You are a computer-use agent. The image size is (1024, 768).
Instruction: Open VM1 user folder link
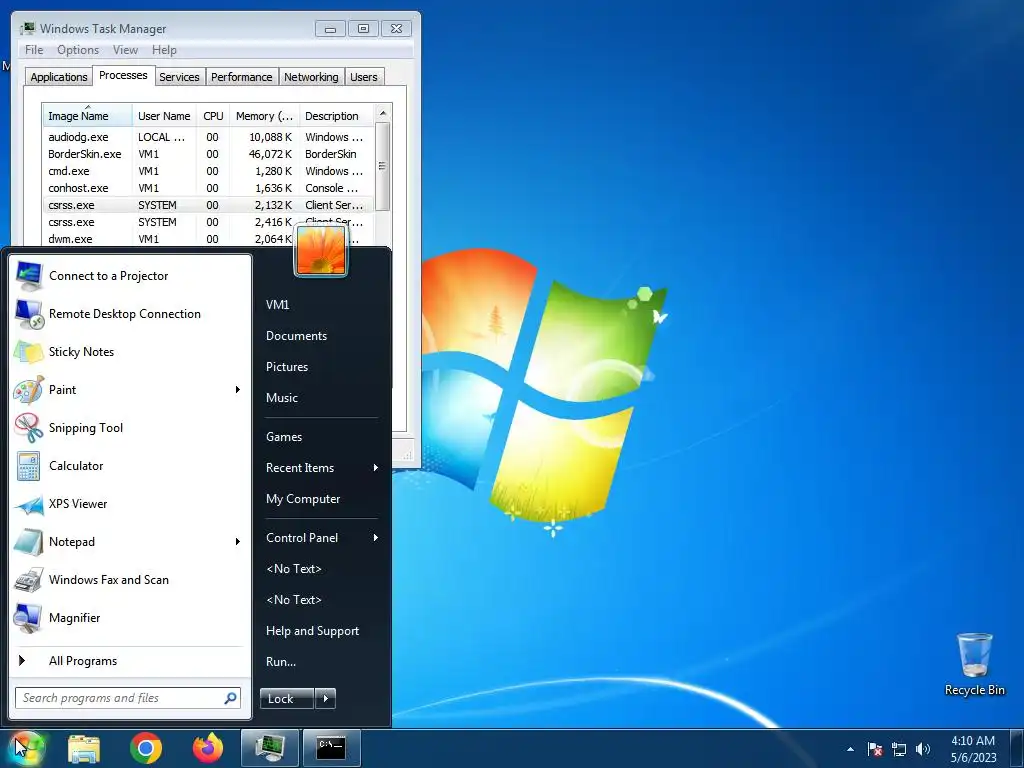[278, 304]
